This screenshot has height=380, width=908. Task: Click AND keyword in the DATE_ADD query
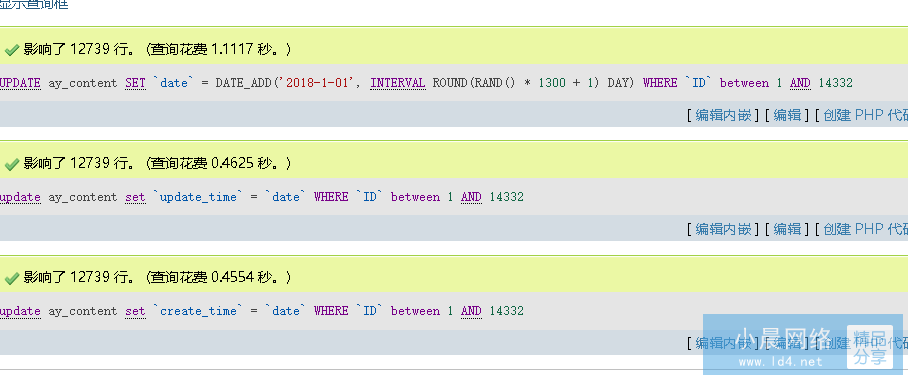coord(800,83)
